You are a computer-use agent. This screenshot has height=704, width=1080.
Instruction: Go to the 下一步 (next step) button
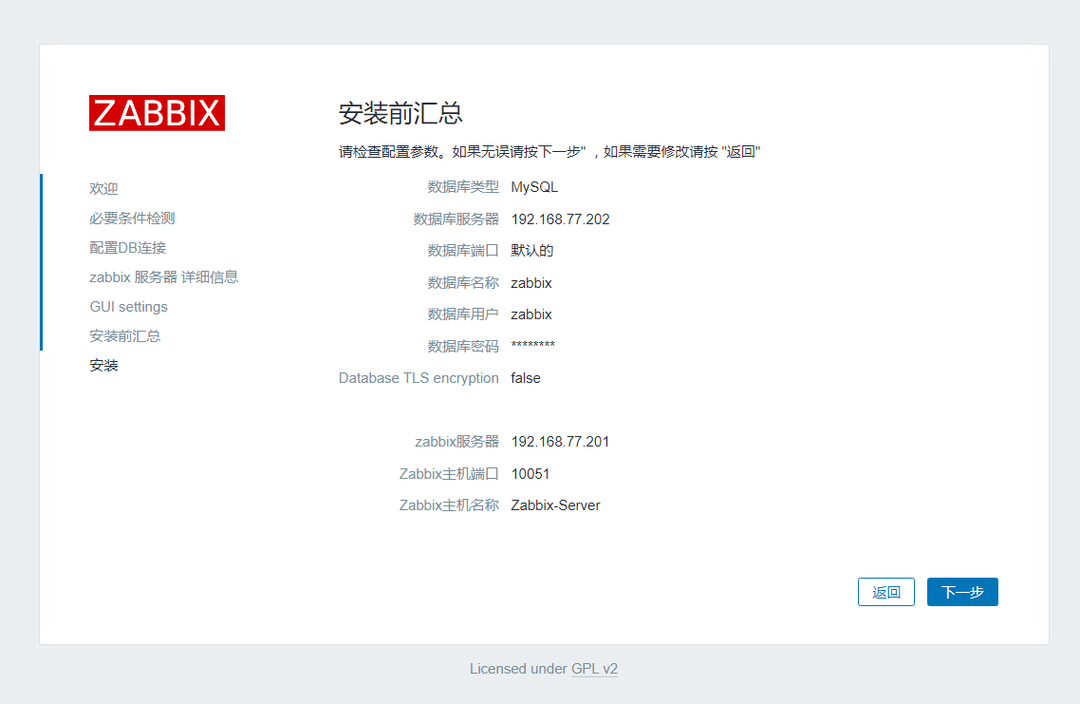962,592
